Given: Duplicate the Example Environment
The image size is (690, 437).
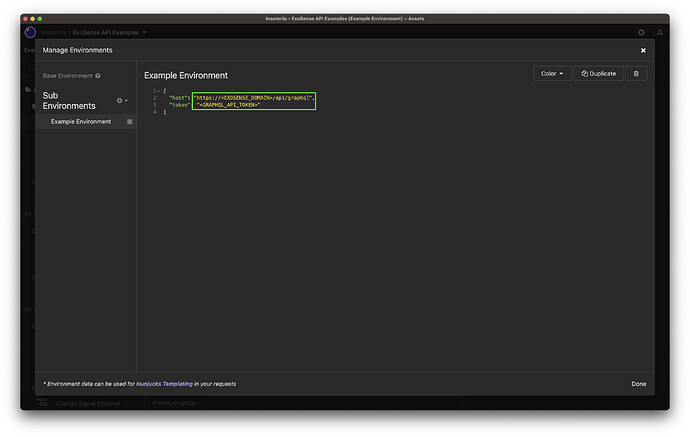Looking at the screenshot, I should pyautogui.click(x=598, y=73).
